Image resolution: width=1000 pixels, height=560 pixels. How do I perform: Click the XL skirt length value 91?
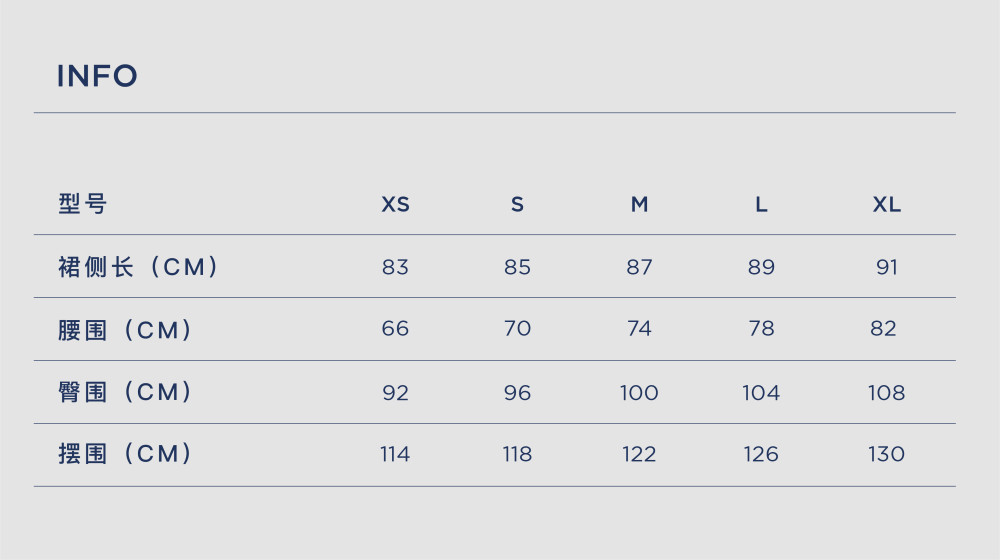[x=886, y=267]
